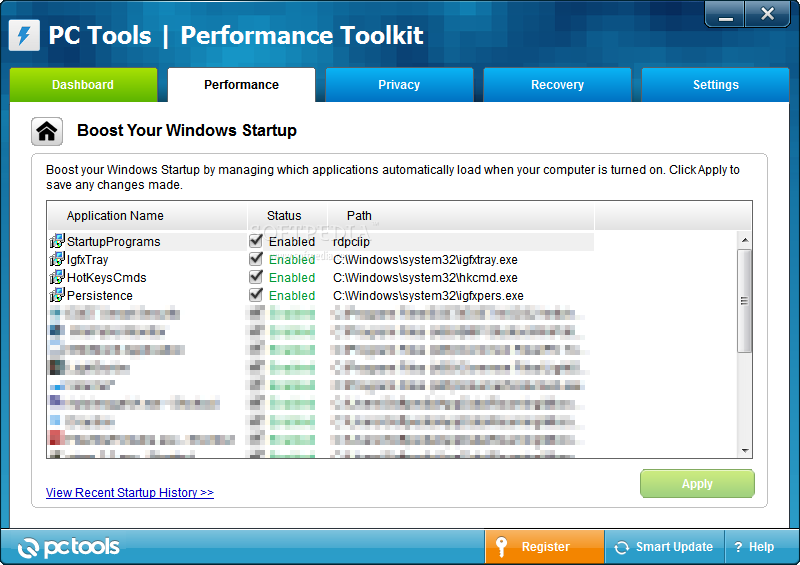Image resolution: width=800 pixels, height=565 pixels.
Task: Click the igfxpers.exe path cell
Action: coord(428,296)
